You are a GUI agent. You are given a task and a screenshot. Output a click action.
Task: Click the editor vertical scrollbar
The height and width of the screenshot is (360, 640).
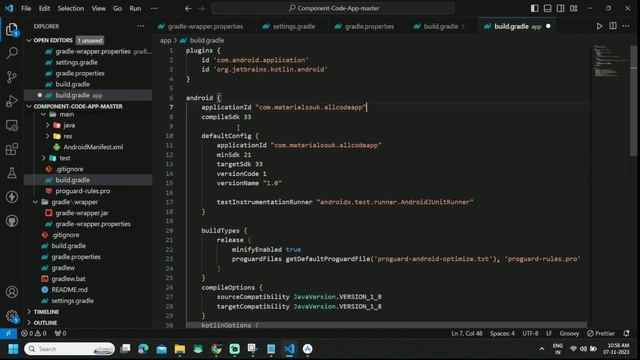coord(633,100)
